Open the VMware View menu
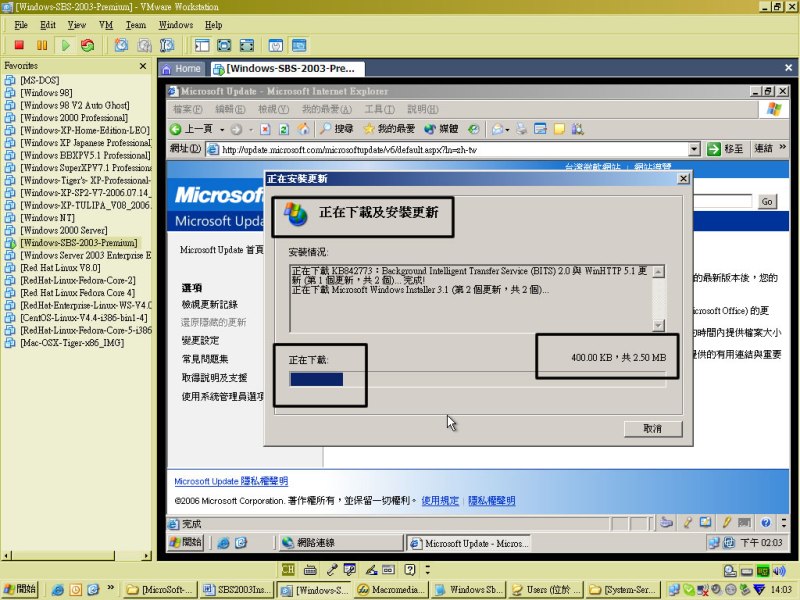 coord(77,25)
